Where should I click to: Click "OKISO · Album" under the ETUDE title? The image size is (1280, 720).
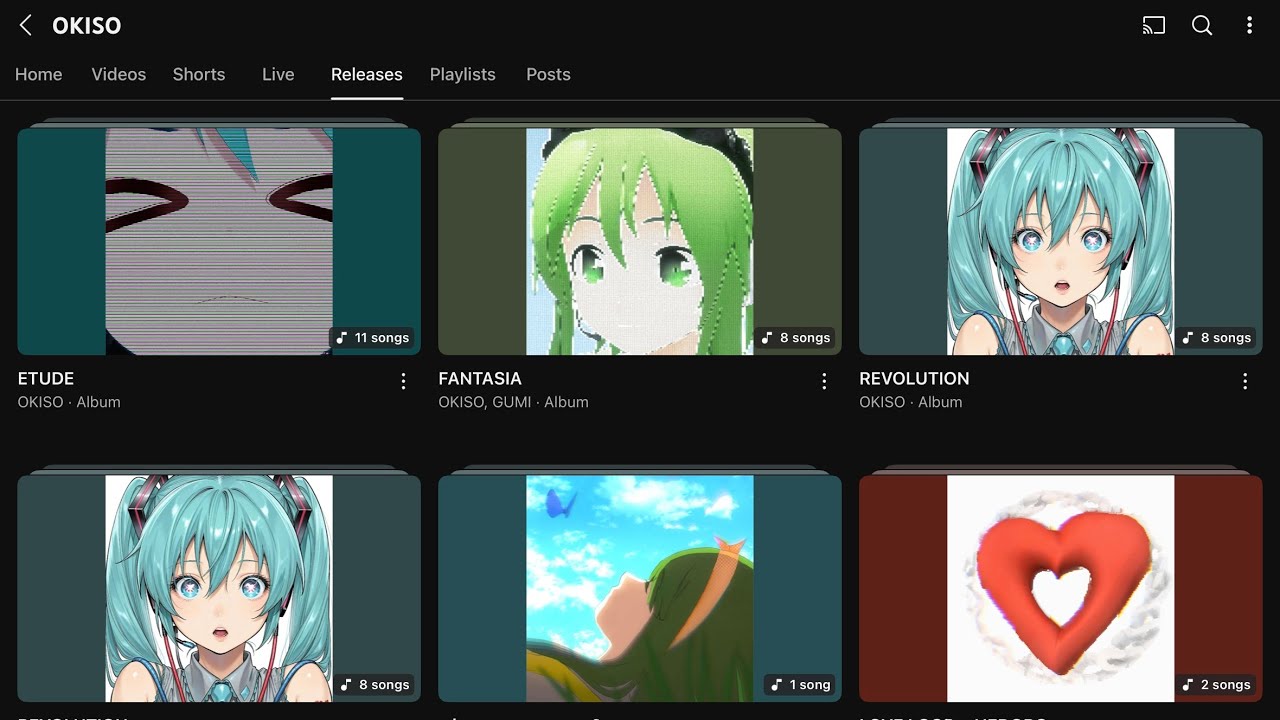pyautogui.click(x=69, y=402)
